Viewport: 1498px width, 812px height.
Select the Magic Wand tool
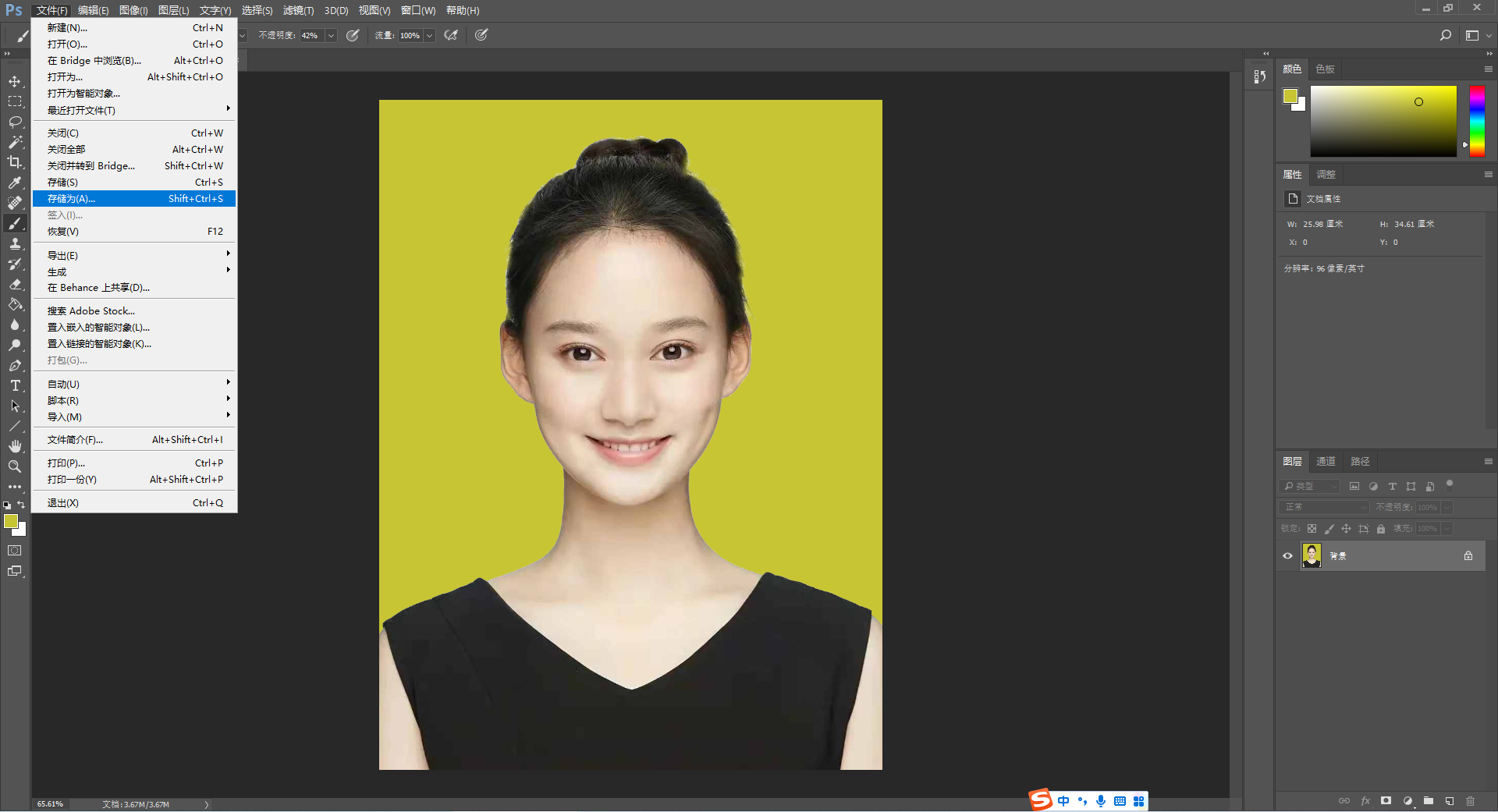15,142
